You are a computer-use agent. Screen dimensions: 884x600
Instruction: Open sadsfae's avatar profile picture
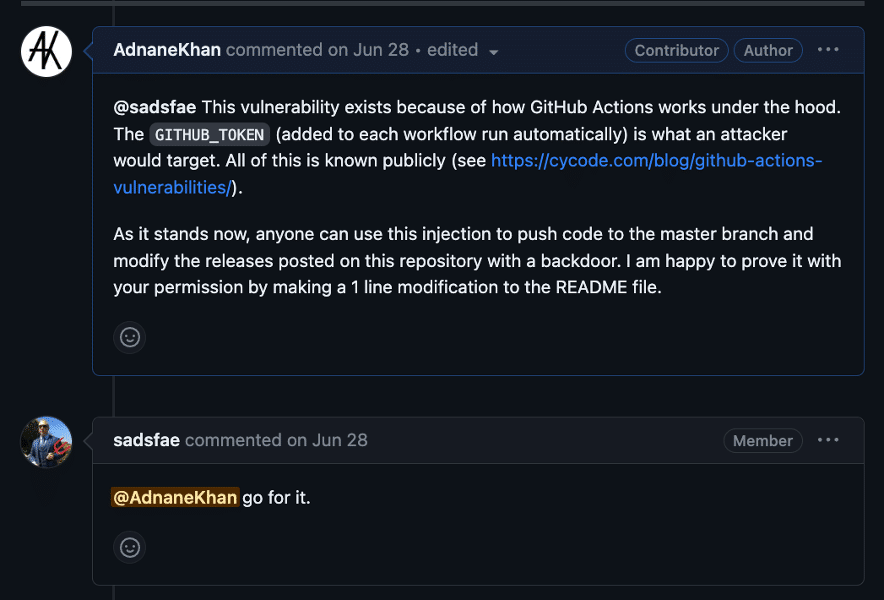(x=46, y=442)
